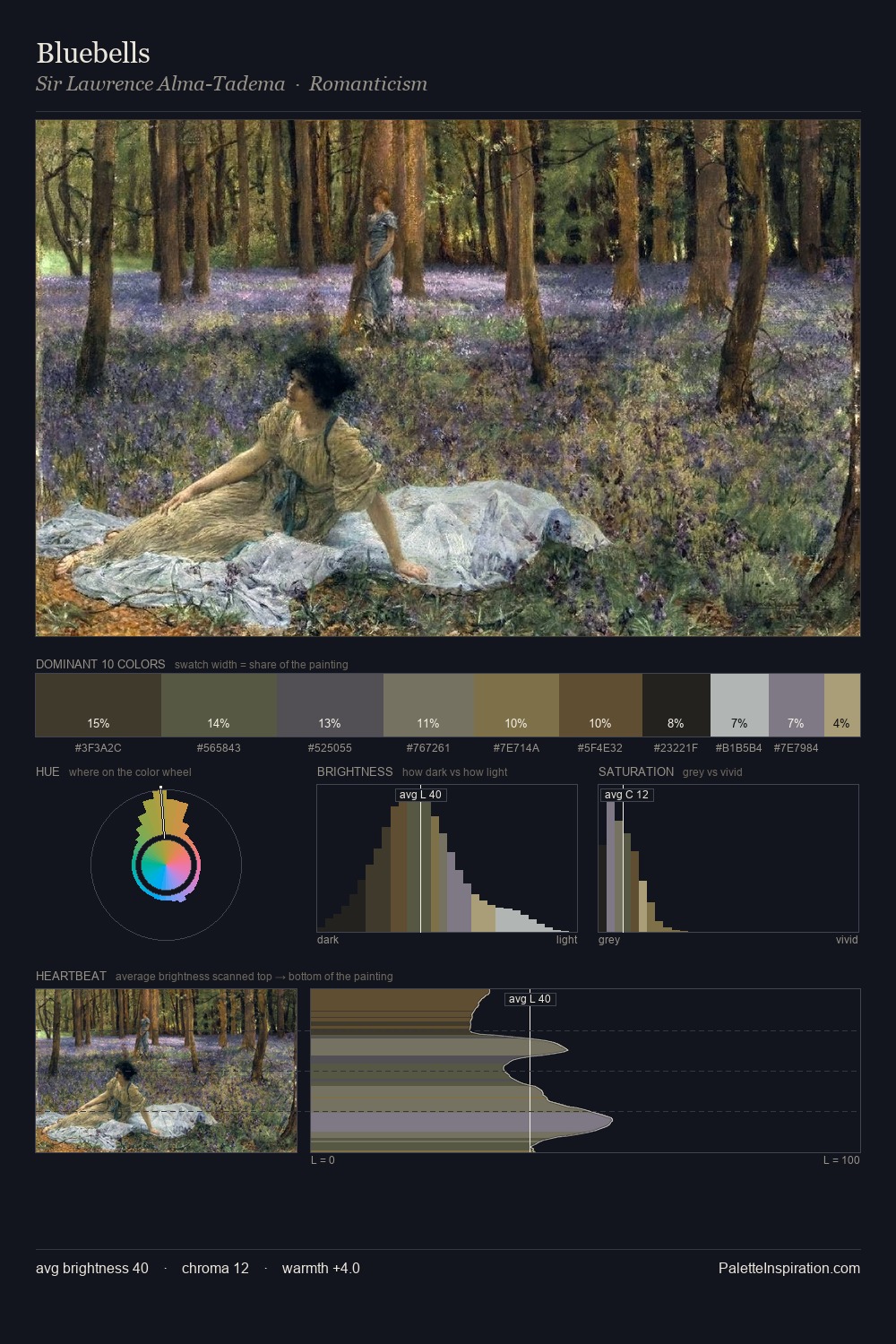896x1344 pixels.
Task: Click the L = 0 axis label
Action: click(x=323, y=1160)
